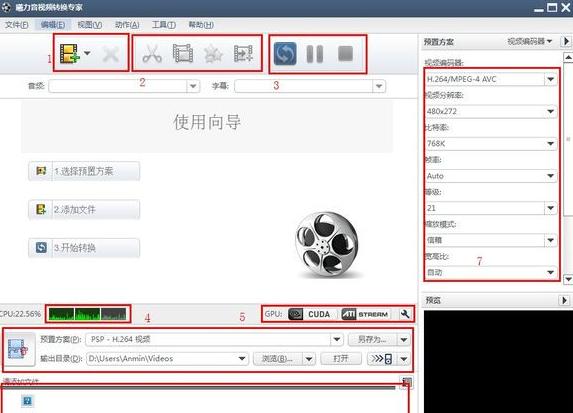Viewport: 573px width, 413px height.
Task: Toggle ATI Stream acceleration
Action: tap(365, 314)
